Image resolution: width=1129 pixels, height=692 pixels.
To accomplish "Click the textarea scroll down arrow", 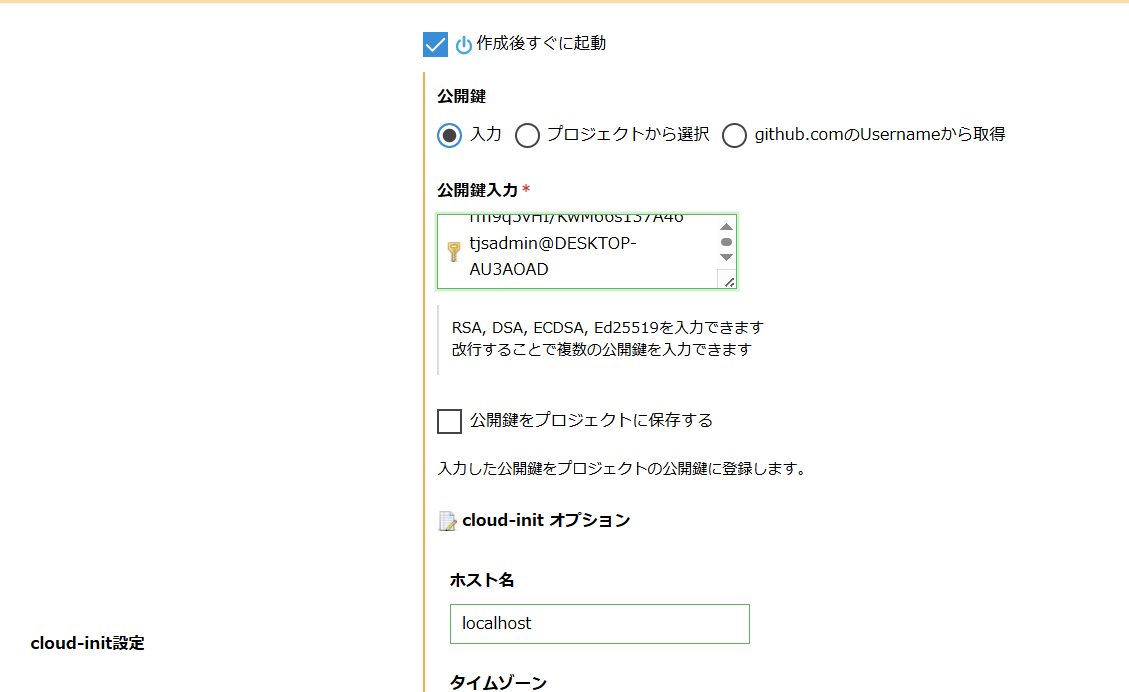I will pos(727,257).
